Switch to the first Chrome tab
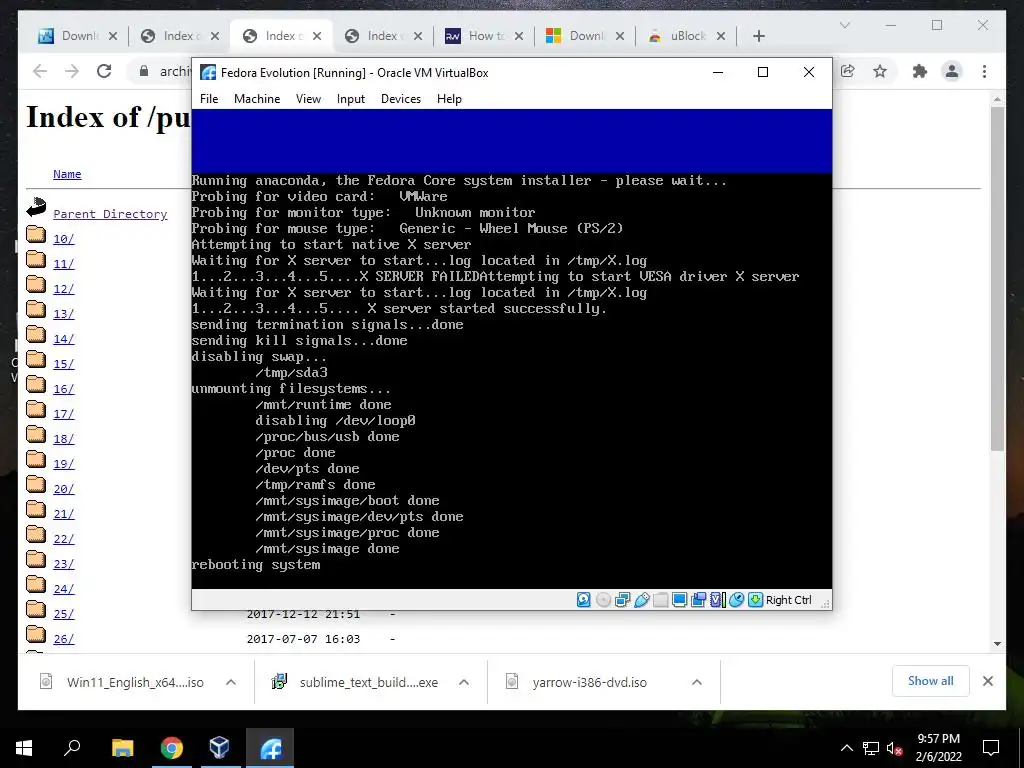Image resolution: width=1024 pixels, height=768 pixels. click(x=77, y=36)
